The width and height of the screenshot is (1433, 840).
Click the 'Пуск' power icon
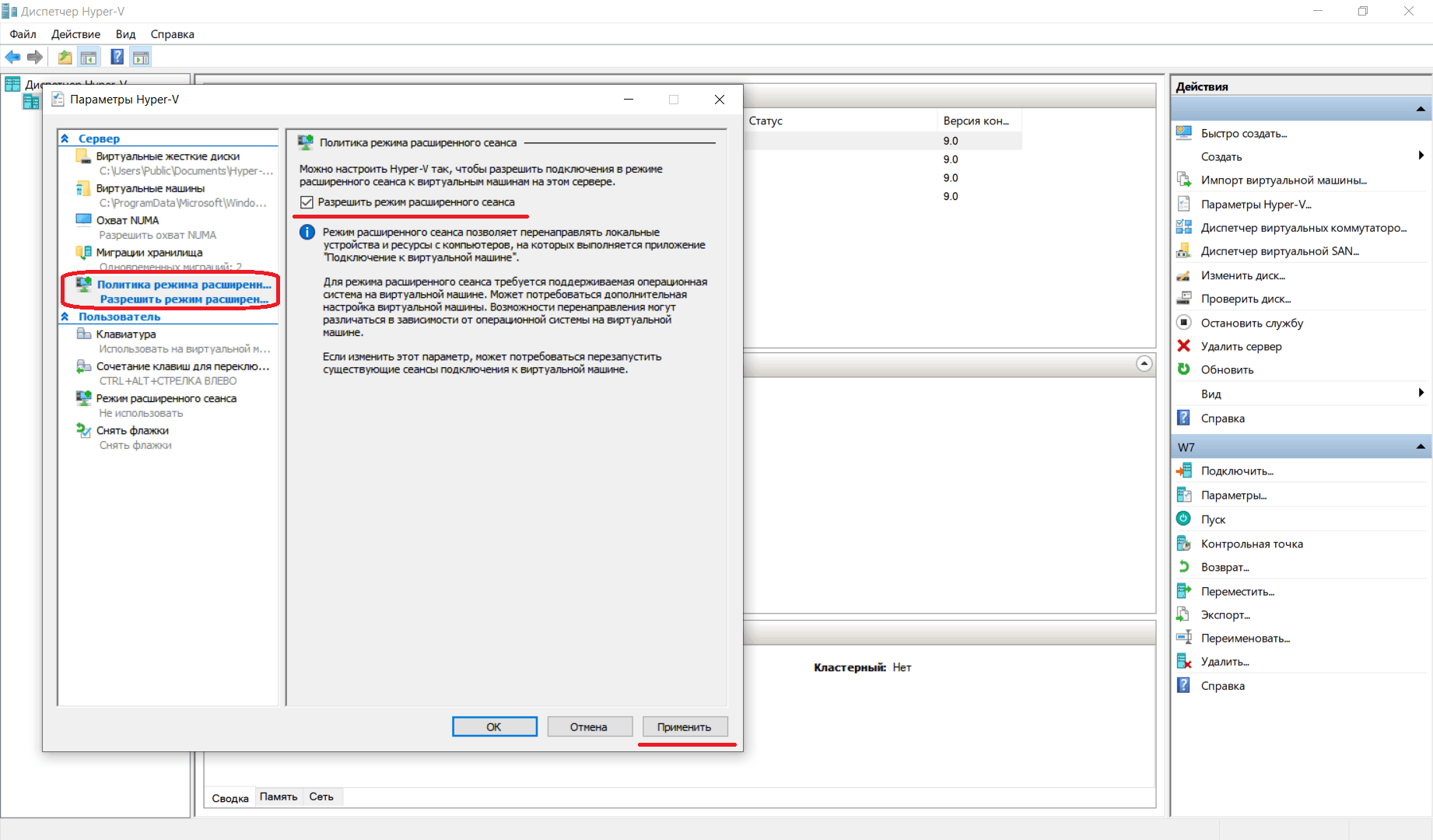(x=1184, y=518)
